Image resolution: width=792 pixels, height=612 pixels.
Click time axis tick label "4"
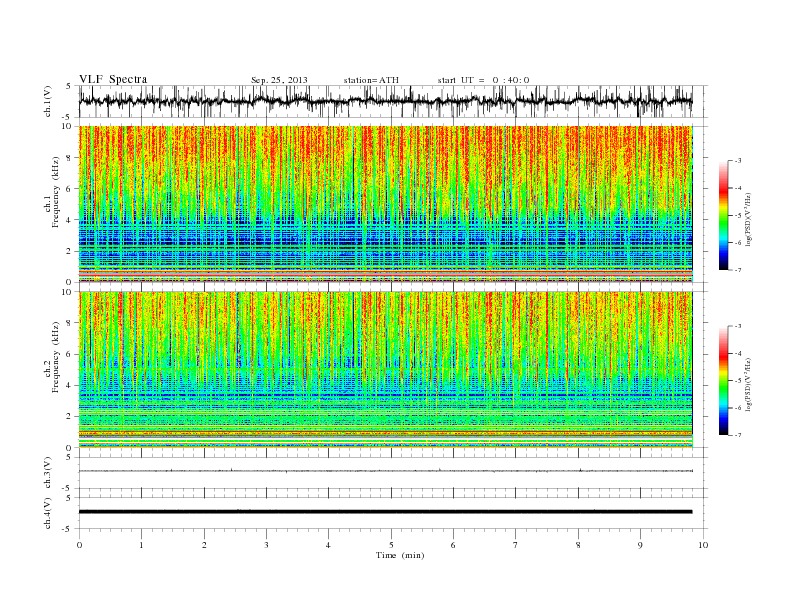click(x=328, y=545)
